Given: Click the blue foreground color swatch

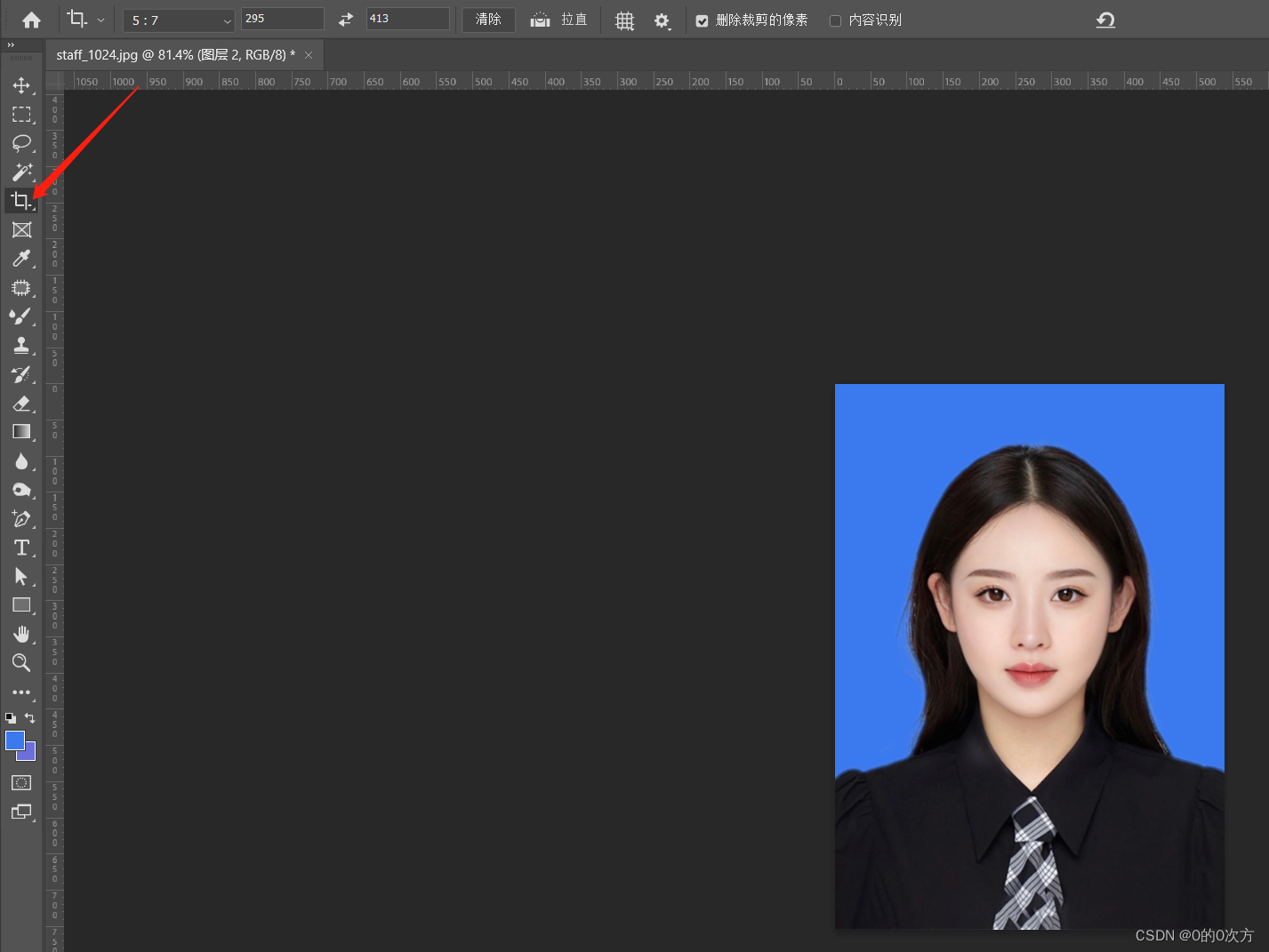Looking at the screenshot, I should pos(13,740).
